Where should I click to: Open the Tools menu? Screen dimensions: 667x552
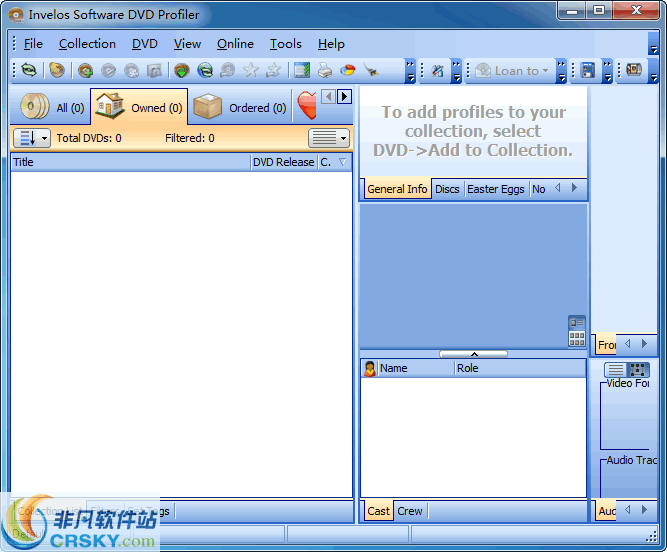(285, 44)
